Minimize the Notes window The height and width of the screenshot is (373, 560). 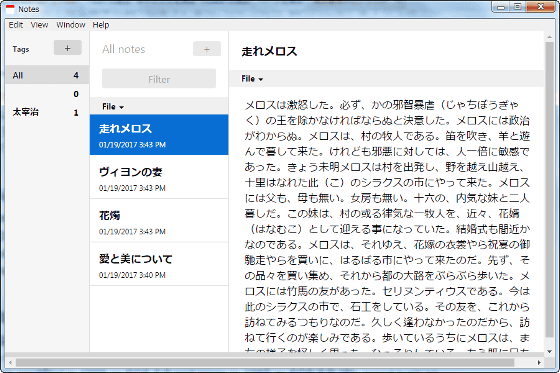501,7
